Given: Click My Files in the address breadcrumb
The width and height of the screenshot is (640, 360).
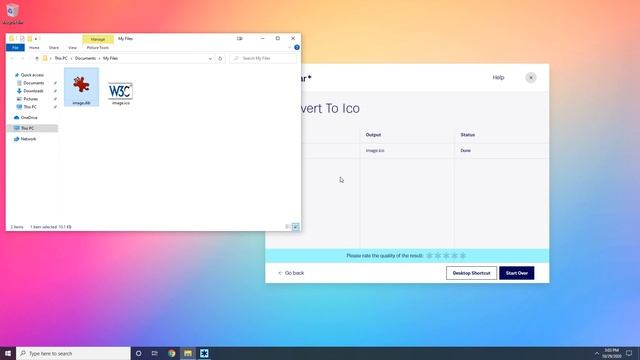Looking at the screenshot, I should [110, 58].
